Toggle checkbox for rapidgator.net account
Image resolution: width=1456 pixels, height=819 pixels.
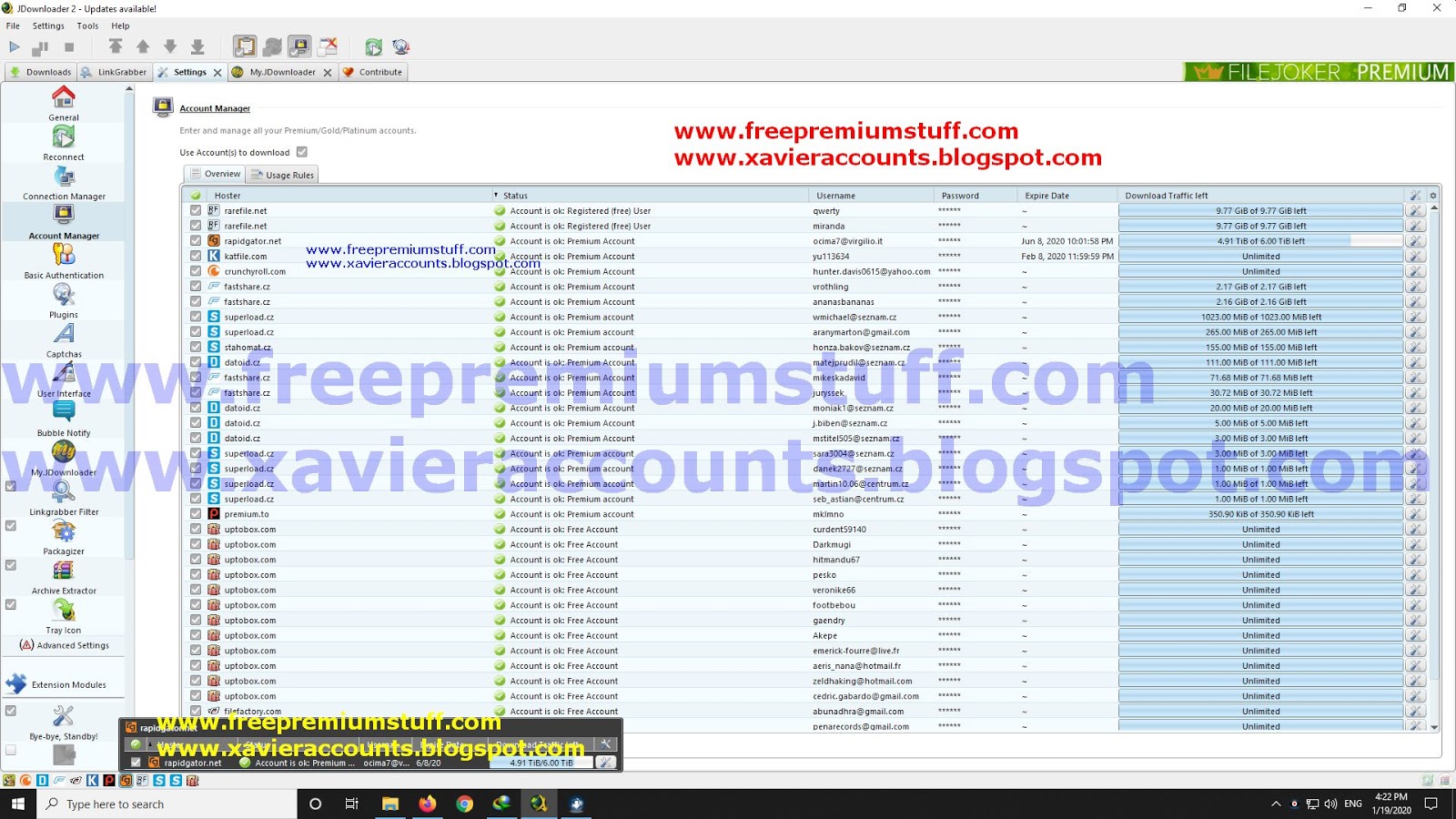(196, 241)
